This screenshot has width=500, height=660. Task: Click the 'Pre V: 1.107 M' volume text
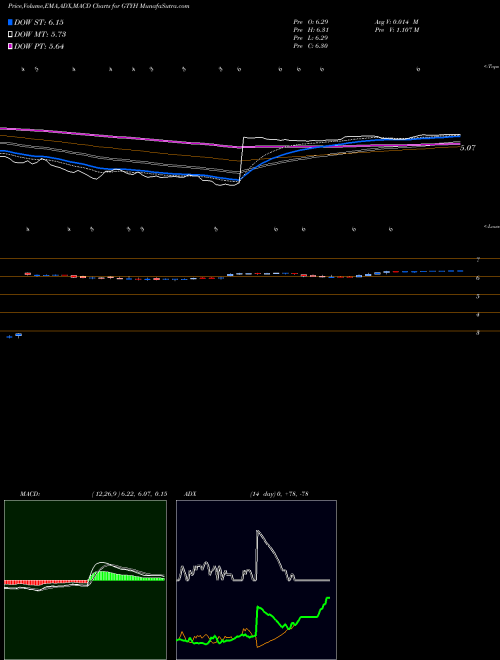[x=396, y=30]
